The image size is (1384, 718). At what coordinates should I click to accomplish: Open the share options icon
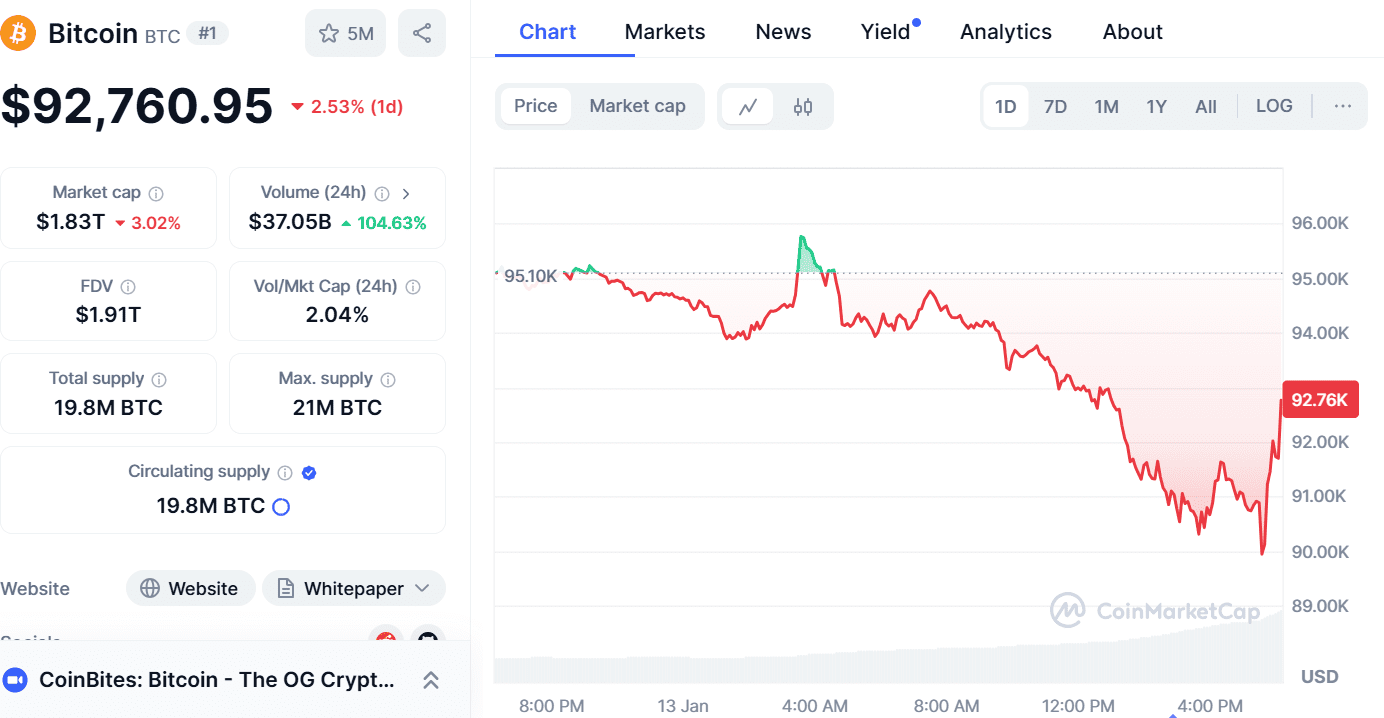[421, 32]
